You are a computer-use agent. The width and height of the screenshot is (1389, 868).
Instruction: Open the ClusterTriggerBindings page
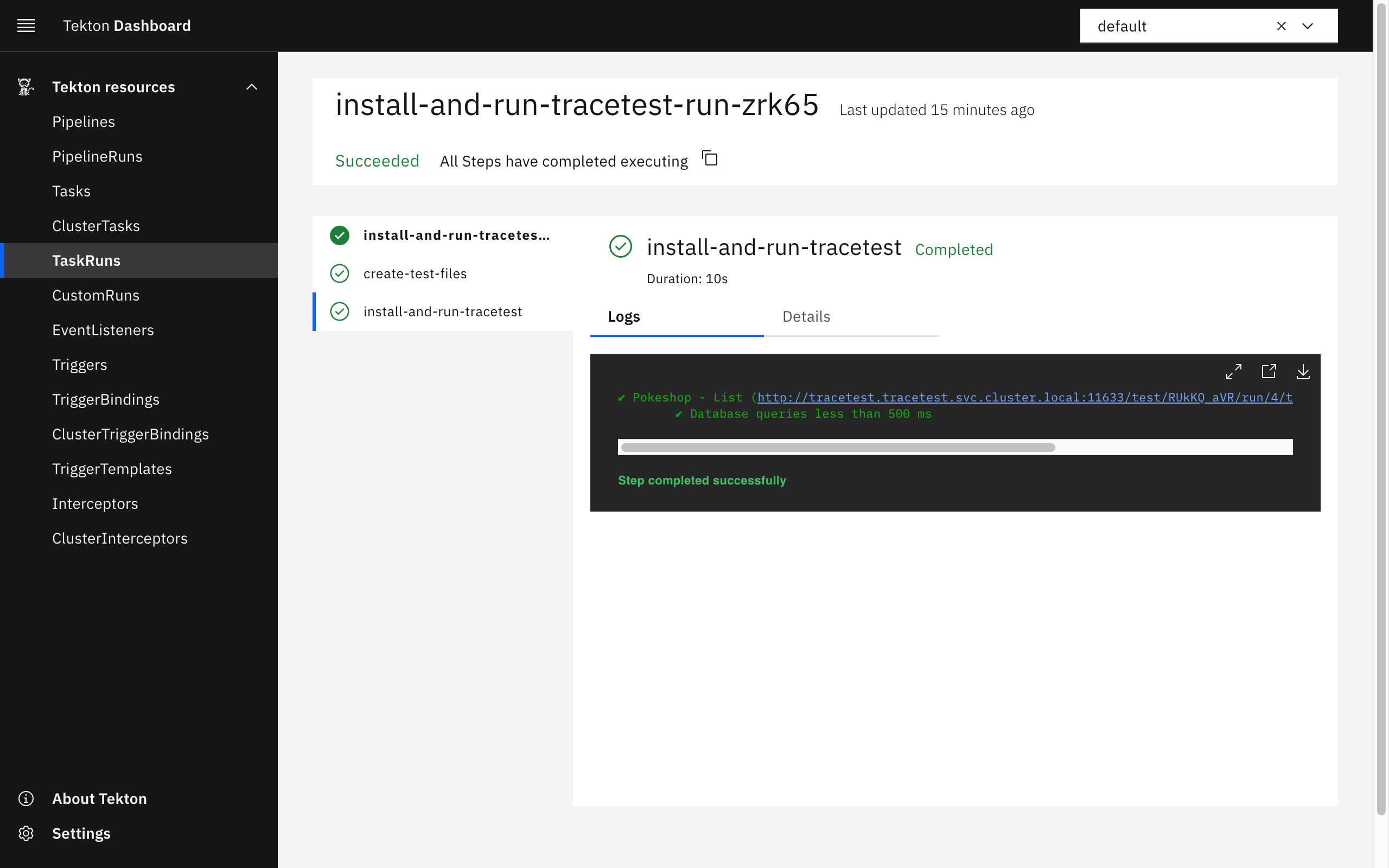131,433
